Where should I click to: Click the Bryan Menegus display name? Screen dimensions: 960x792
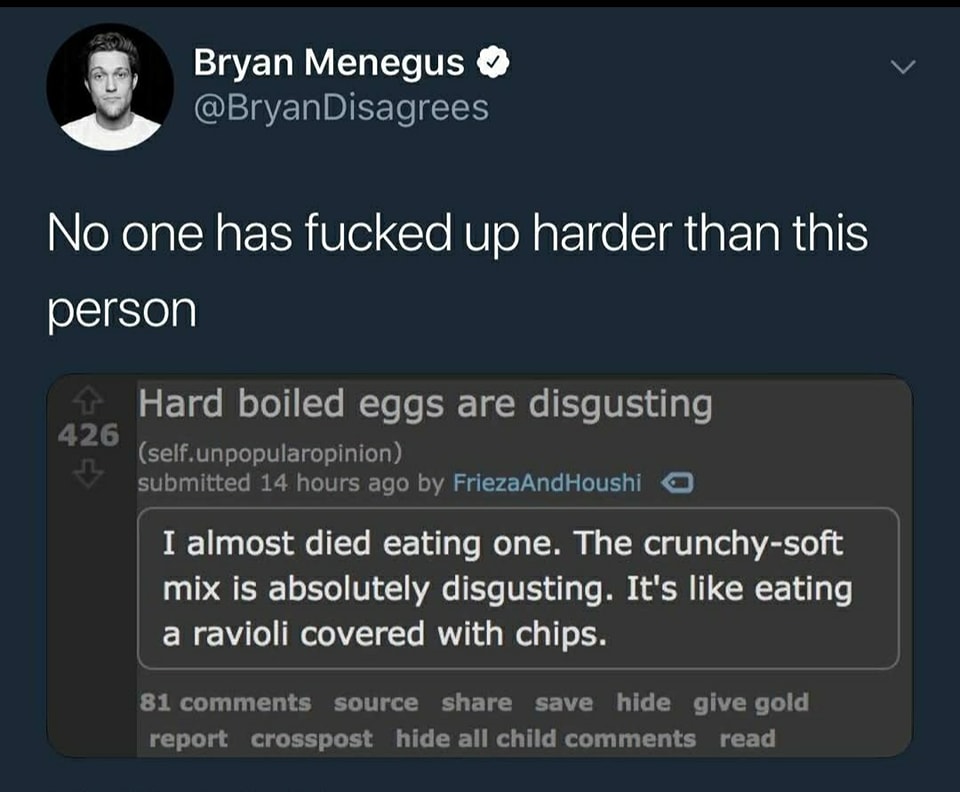[x=329, y=63]
